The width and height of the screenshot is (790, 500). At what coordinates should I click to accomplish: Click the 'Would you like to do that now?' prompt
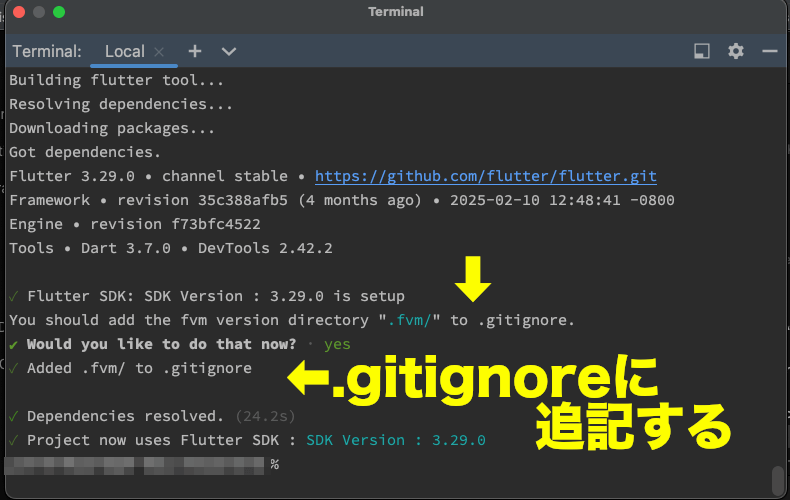tap(162, 344)
